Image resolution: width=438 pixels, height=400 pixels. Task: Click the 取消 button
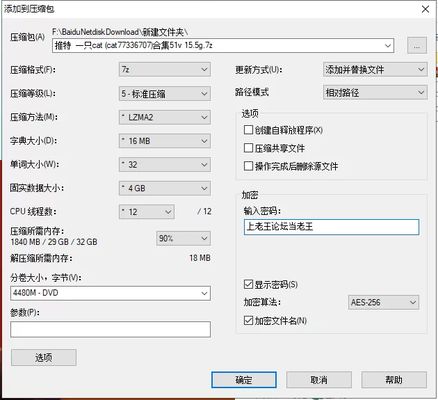click(319, 380)
